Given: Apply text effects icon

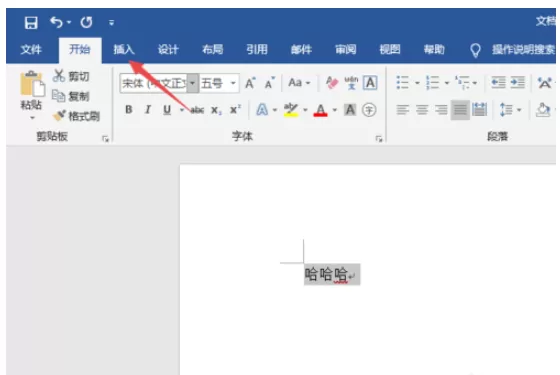Looking at the screenshot, I should coord(262,110).
